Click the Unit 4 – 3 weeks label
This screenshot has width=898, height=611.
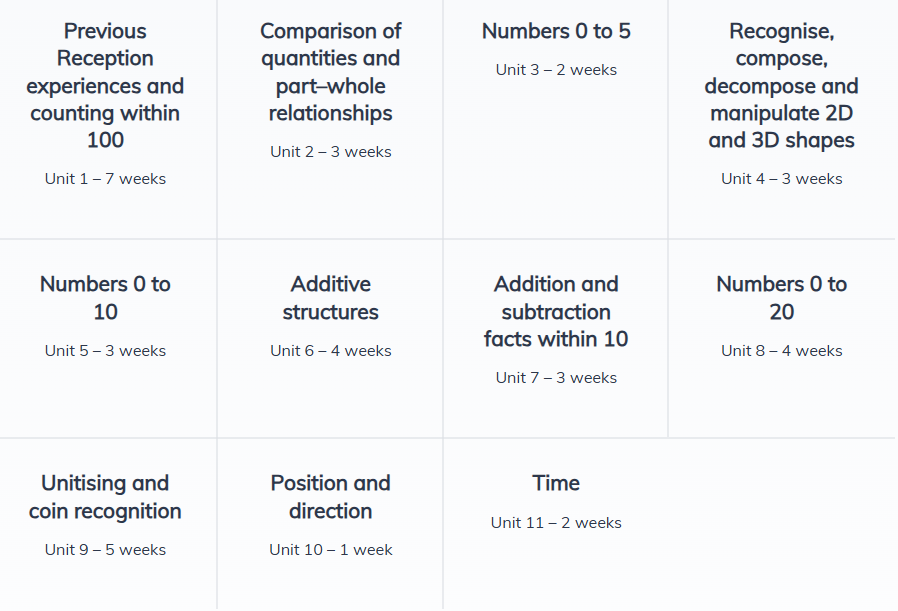click(x=781, y=179)
